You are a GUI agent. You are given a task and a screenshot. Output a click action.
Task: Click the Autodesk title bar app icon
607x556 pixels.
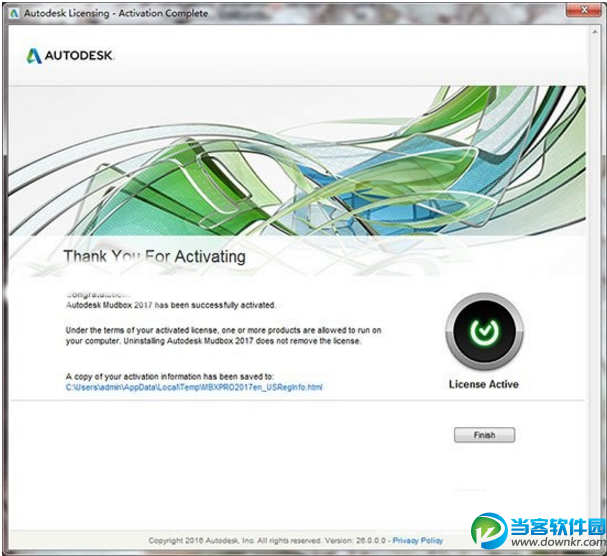tap(14, 13)
